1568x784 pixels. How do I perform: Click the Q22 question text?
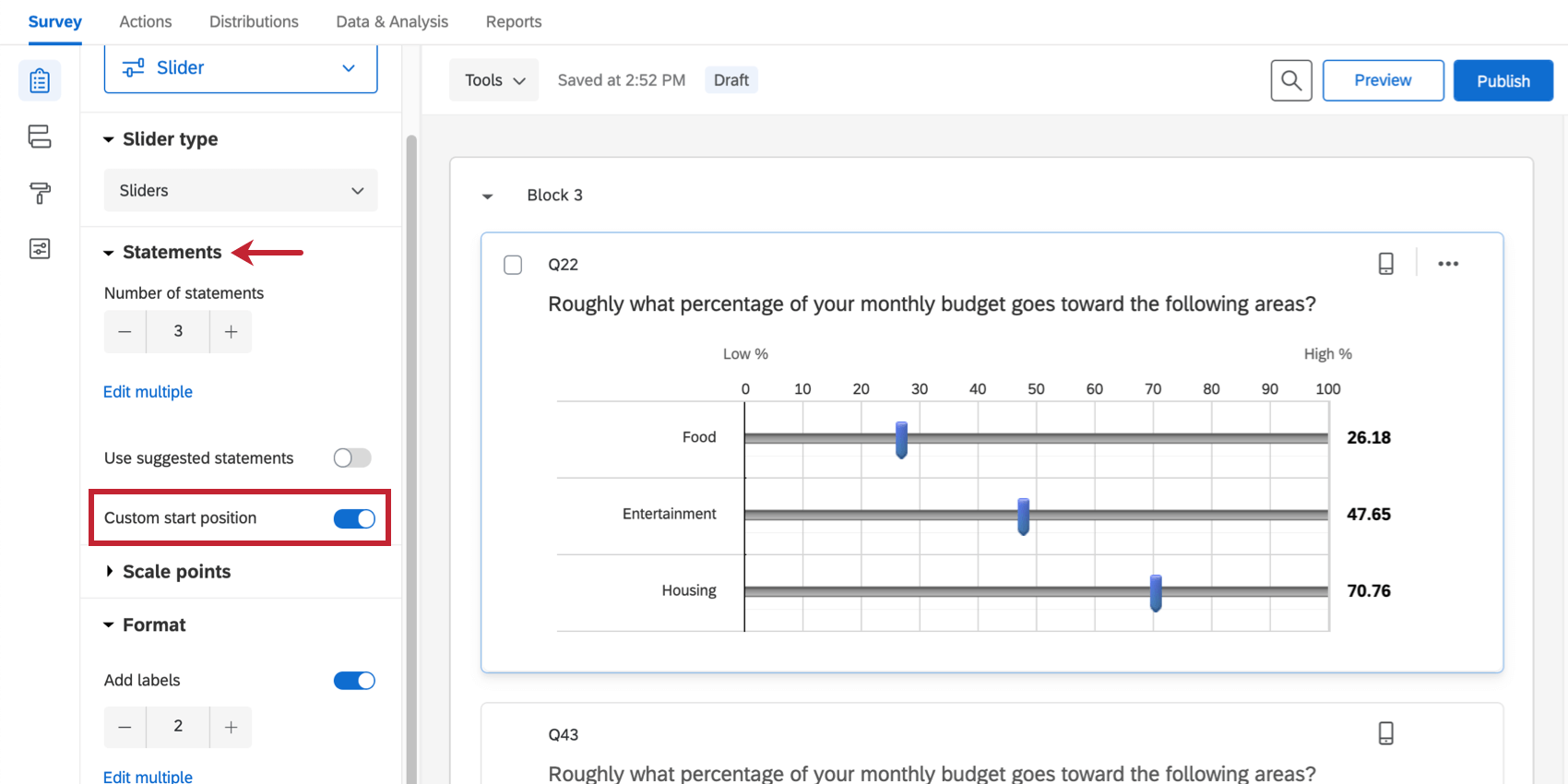[932, 304]
